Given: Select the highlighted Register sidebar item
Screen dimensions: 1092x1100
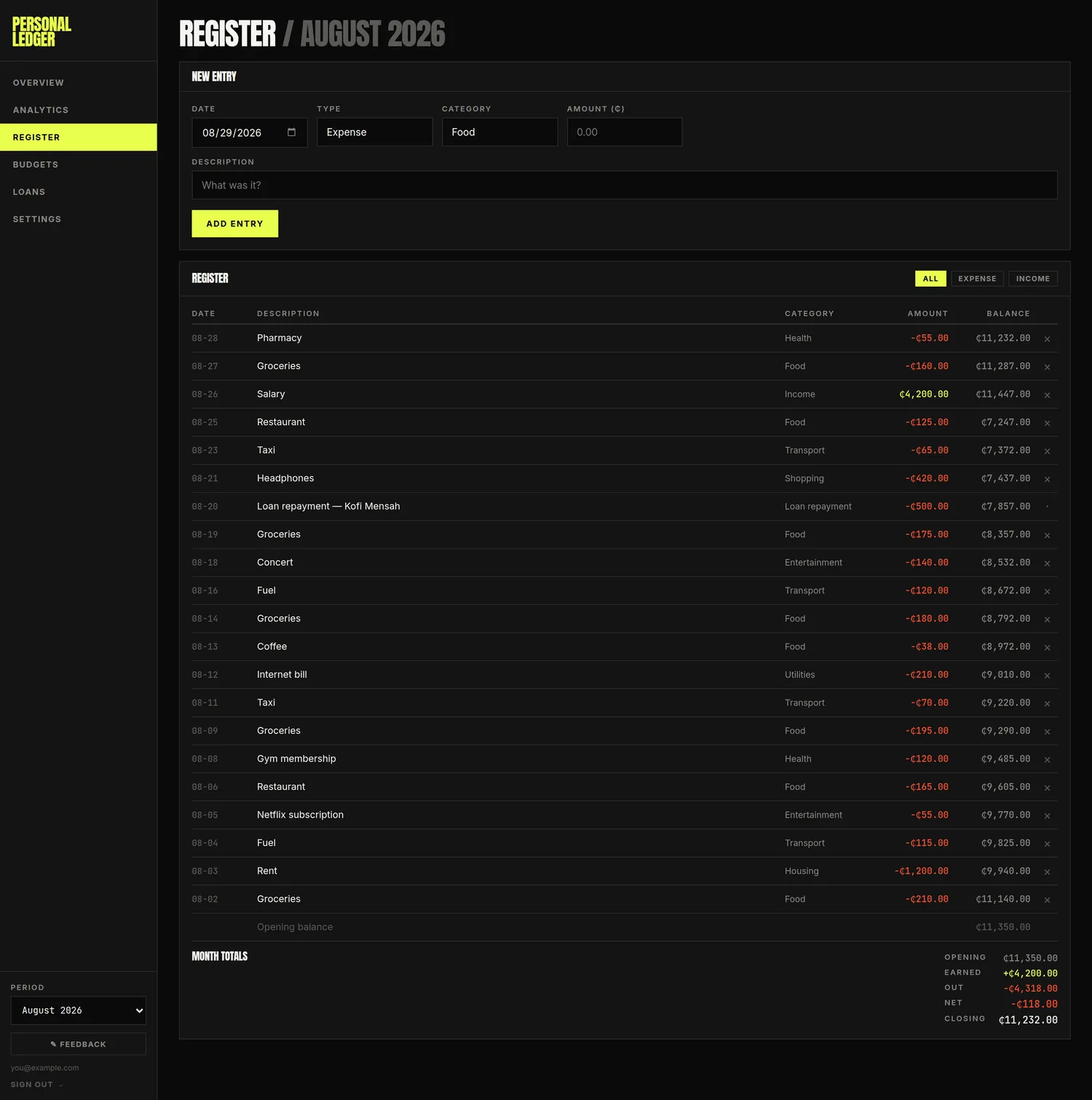Looking at the screenshot, I should 79,138.
